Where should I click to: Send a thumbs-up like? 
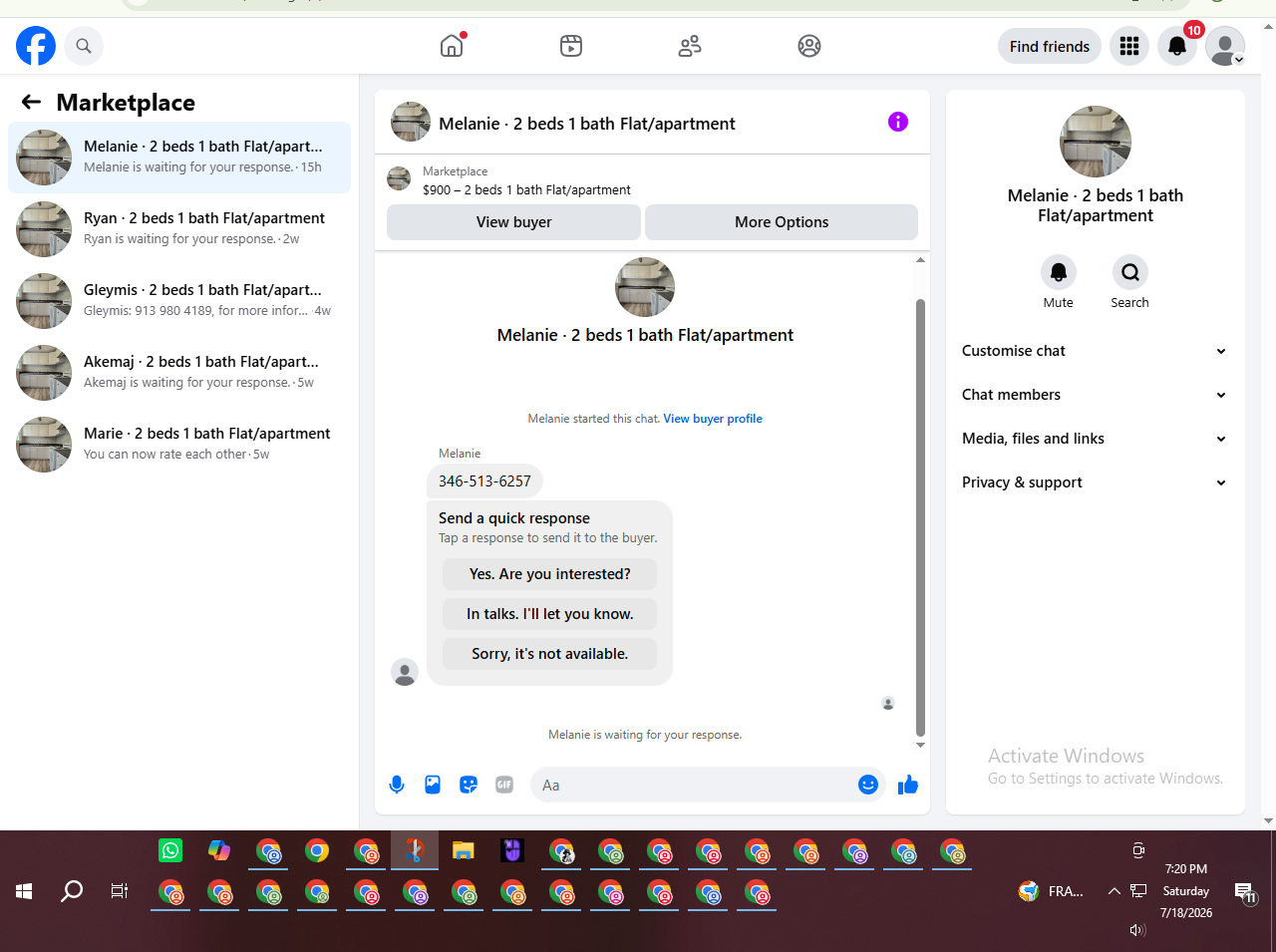coord(908,785)
